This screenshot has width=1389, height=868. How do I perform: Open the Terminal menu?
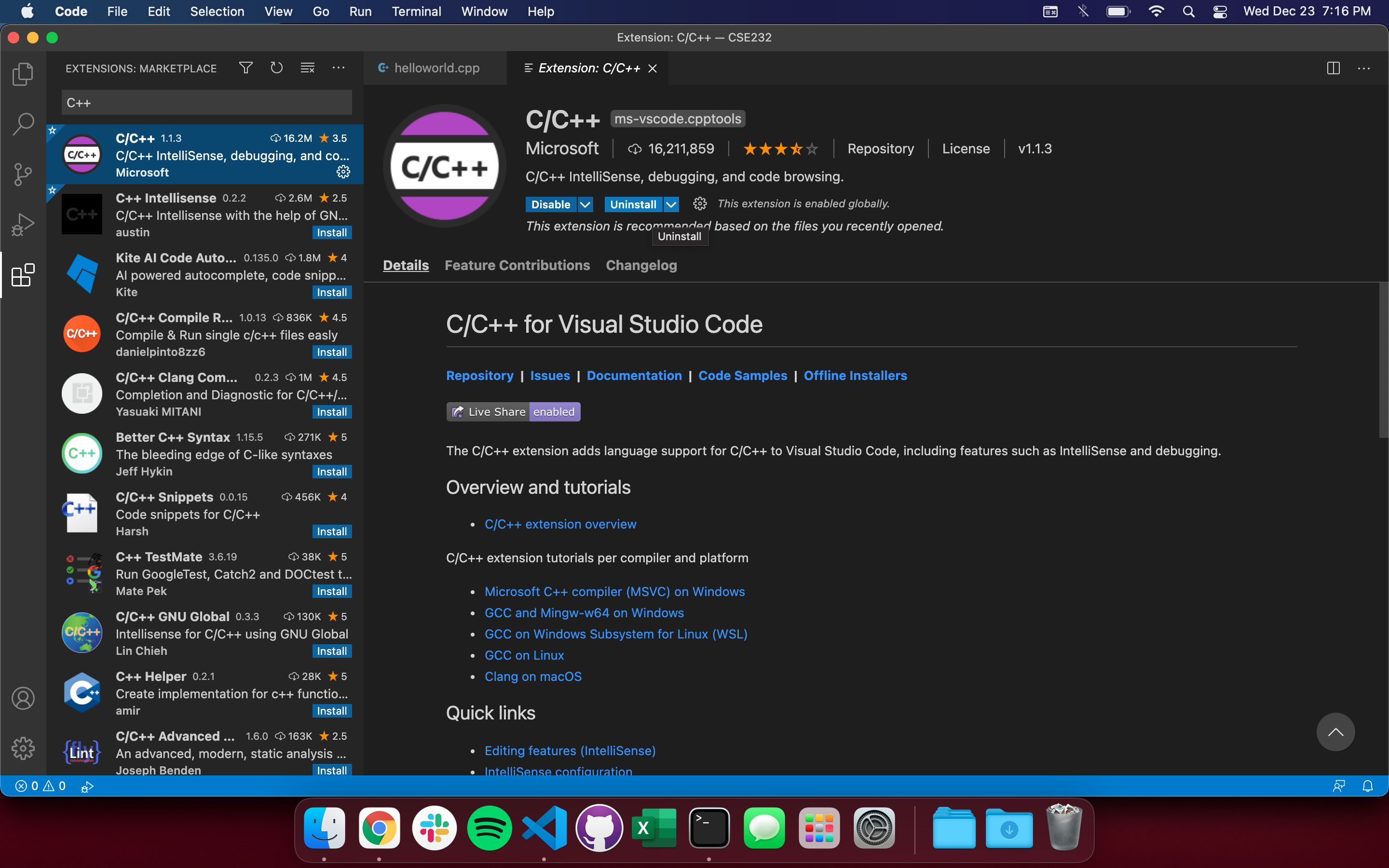click(416, 12)
